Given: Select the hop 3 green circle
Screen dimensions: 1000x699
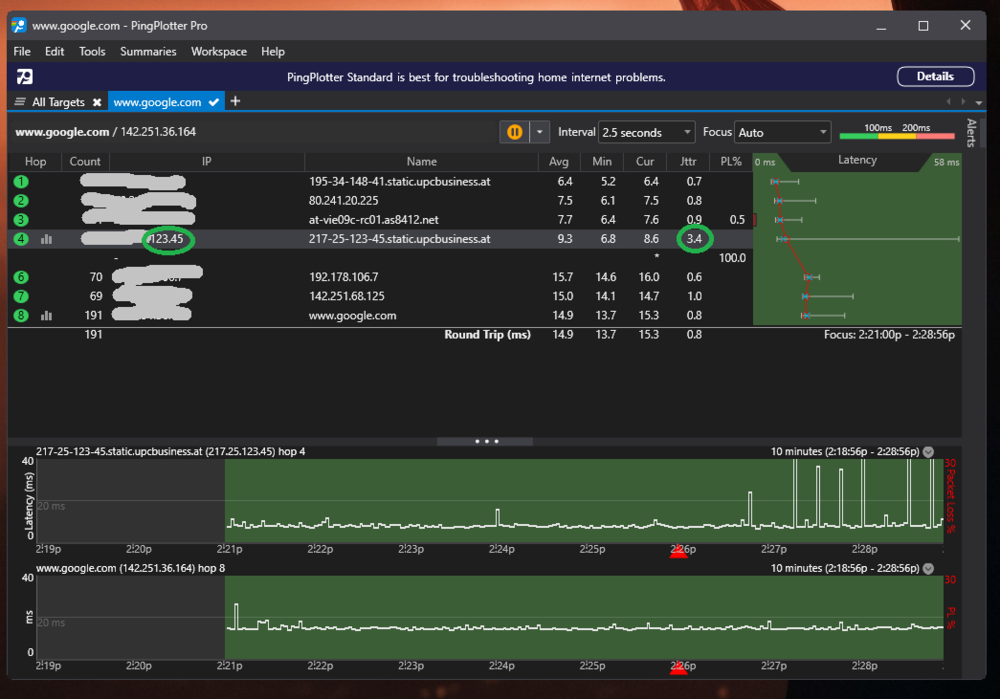Looking at the screenshot, I should 21,220.
